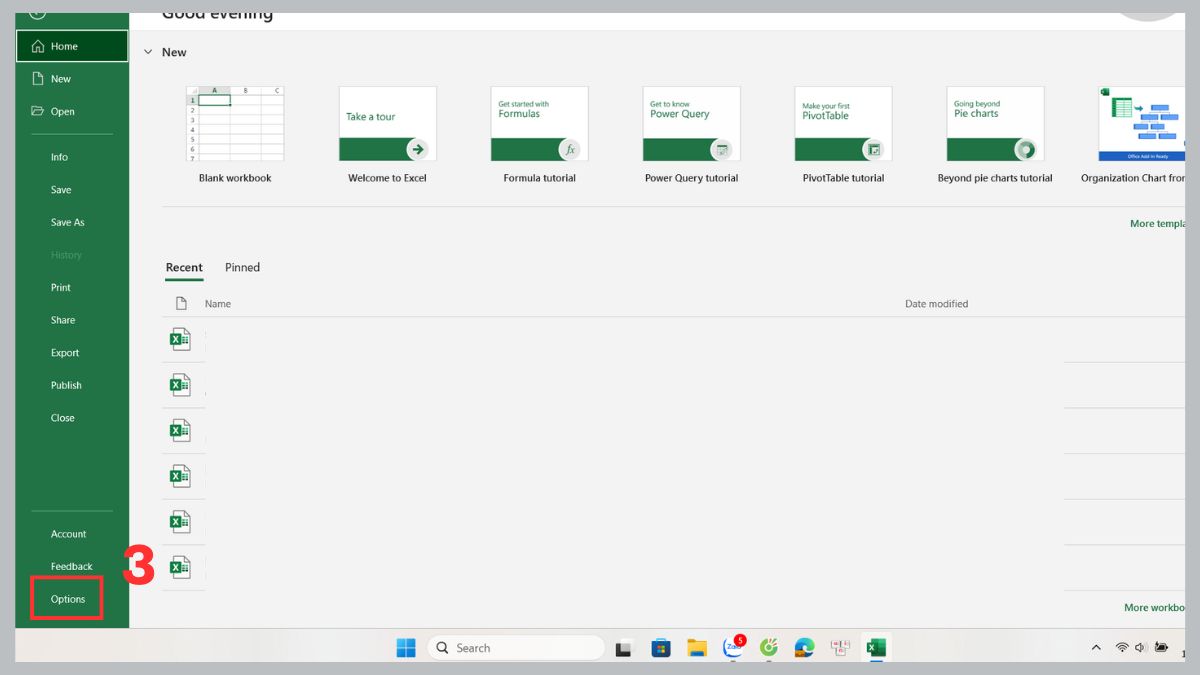The width and height of the screenshot is (1200, 675).
Task: Open the PivotTable tutorial template
Action: (x=843, y=124)
